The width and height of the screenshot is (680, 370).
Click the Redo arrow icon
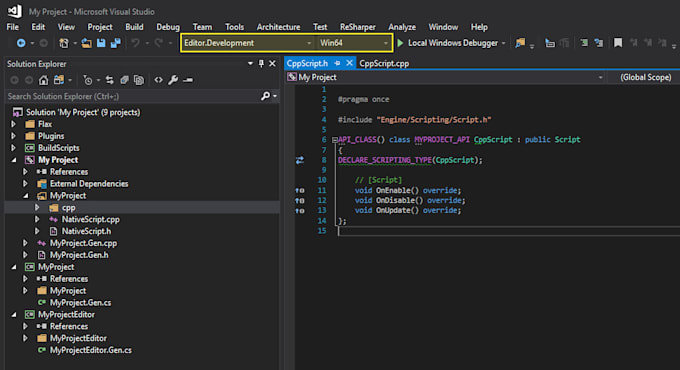point(158,43)
